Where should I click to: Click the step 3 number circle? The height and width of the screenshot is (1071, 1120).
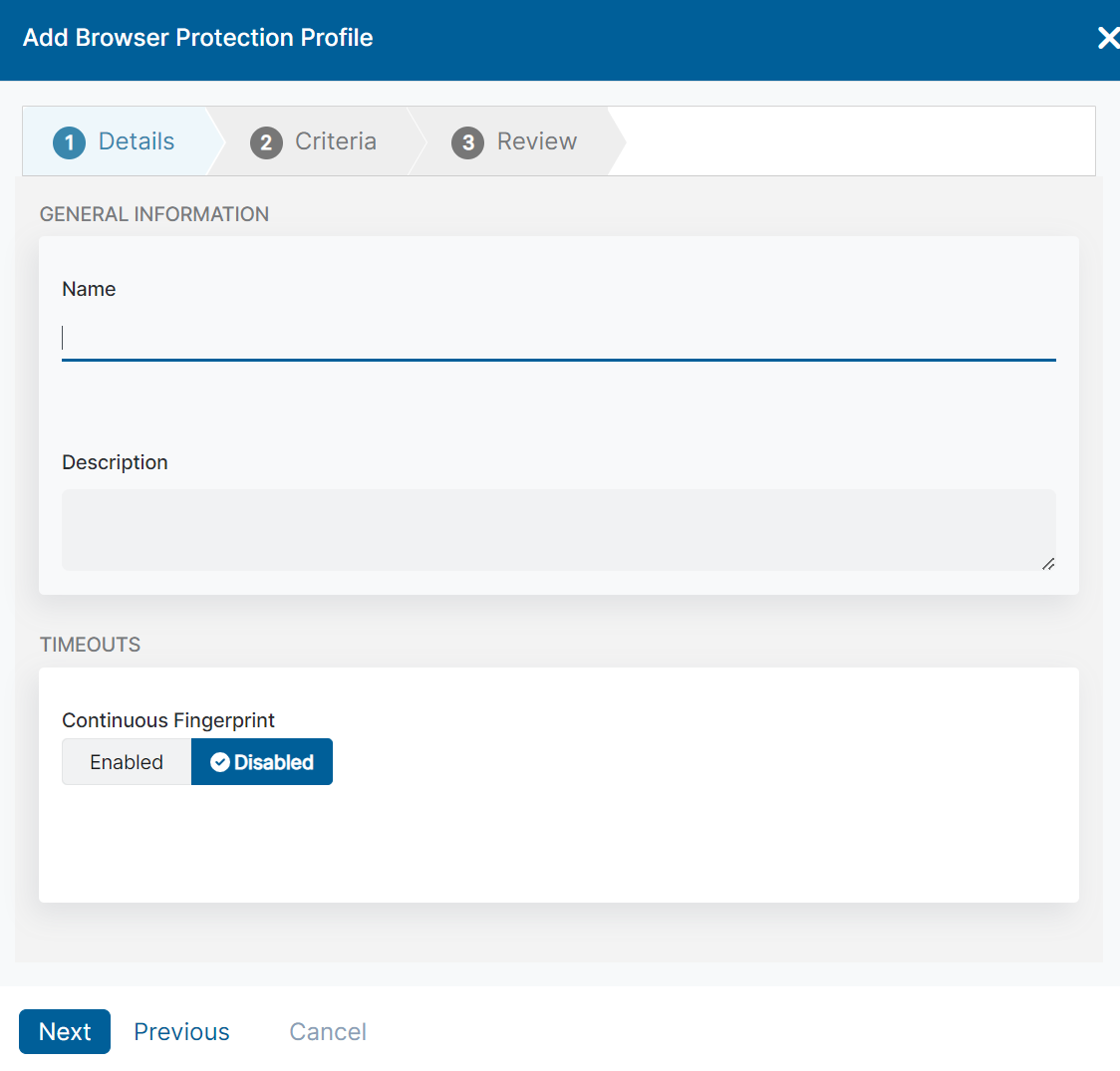pyautogui.click(x=467, y=142)
